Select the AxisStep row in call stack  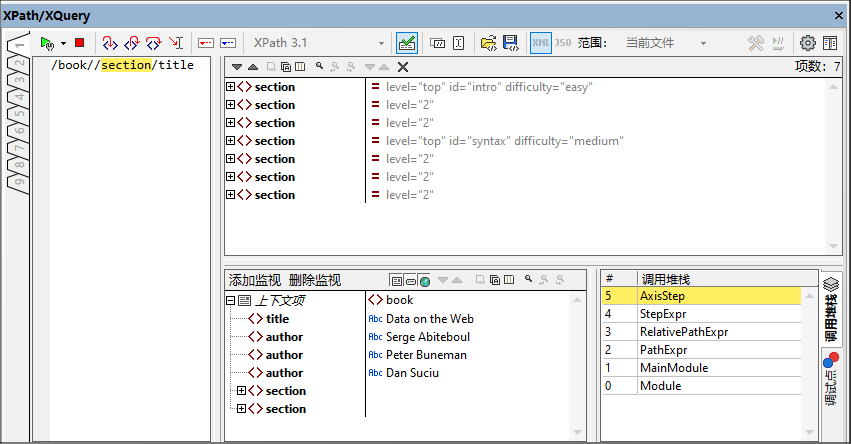point(701,296)
